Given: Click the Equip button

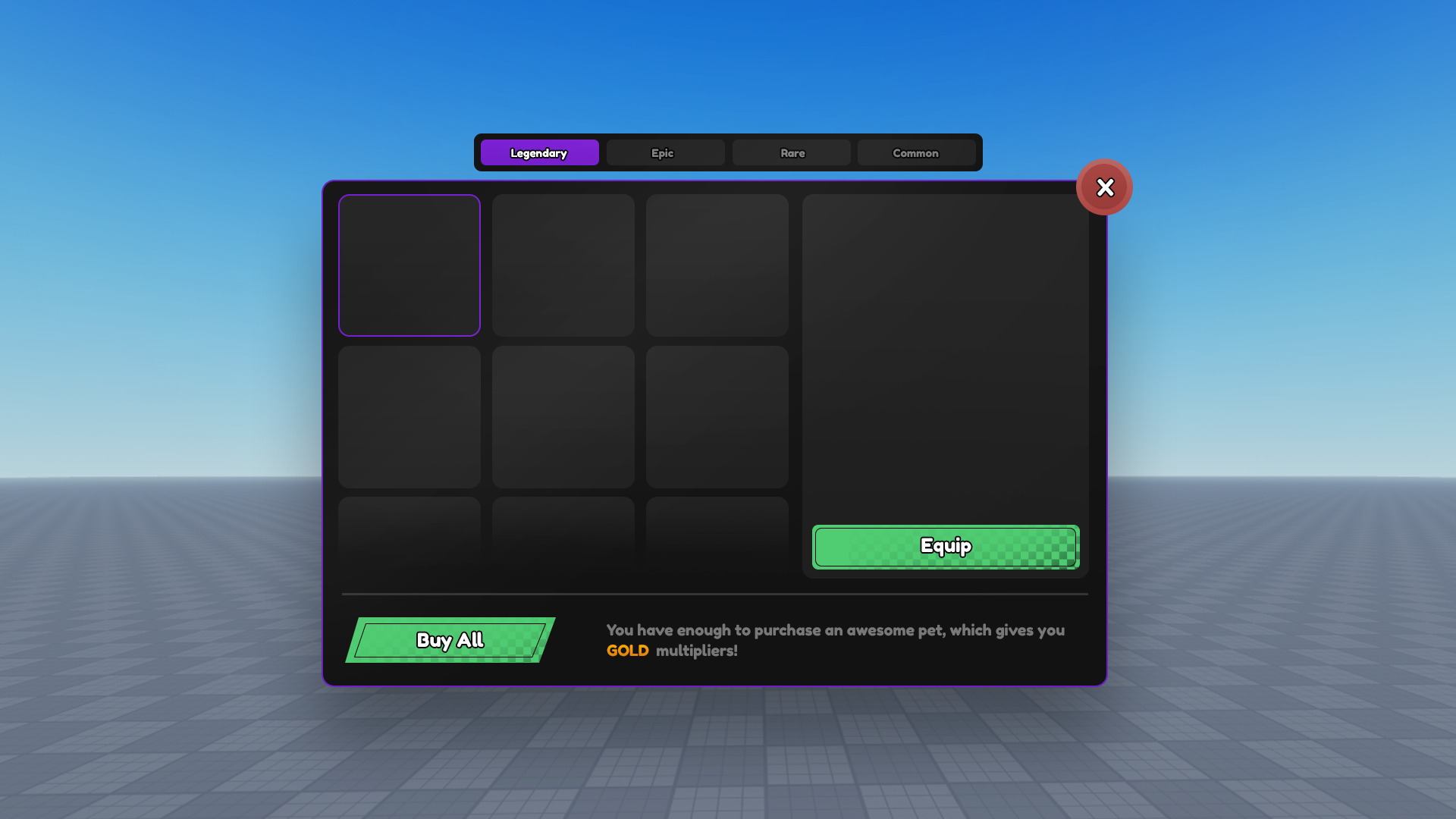Looking at the screenshot, I should point(945,545).
